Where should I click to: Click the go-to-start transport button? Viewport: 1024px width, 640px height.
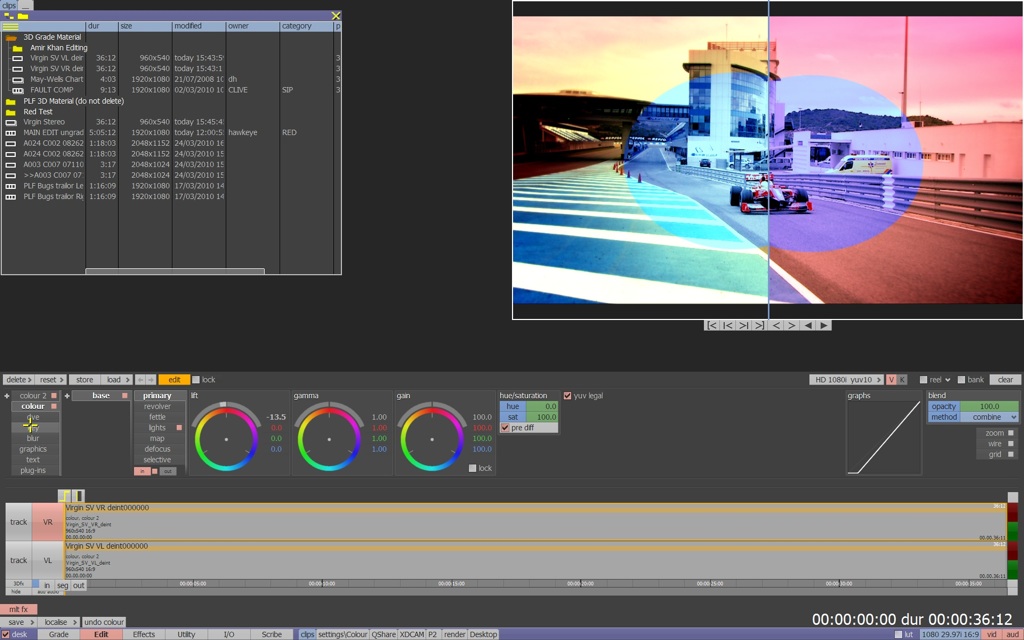[x=712, y=325]
